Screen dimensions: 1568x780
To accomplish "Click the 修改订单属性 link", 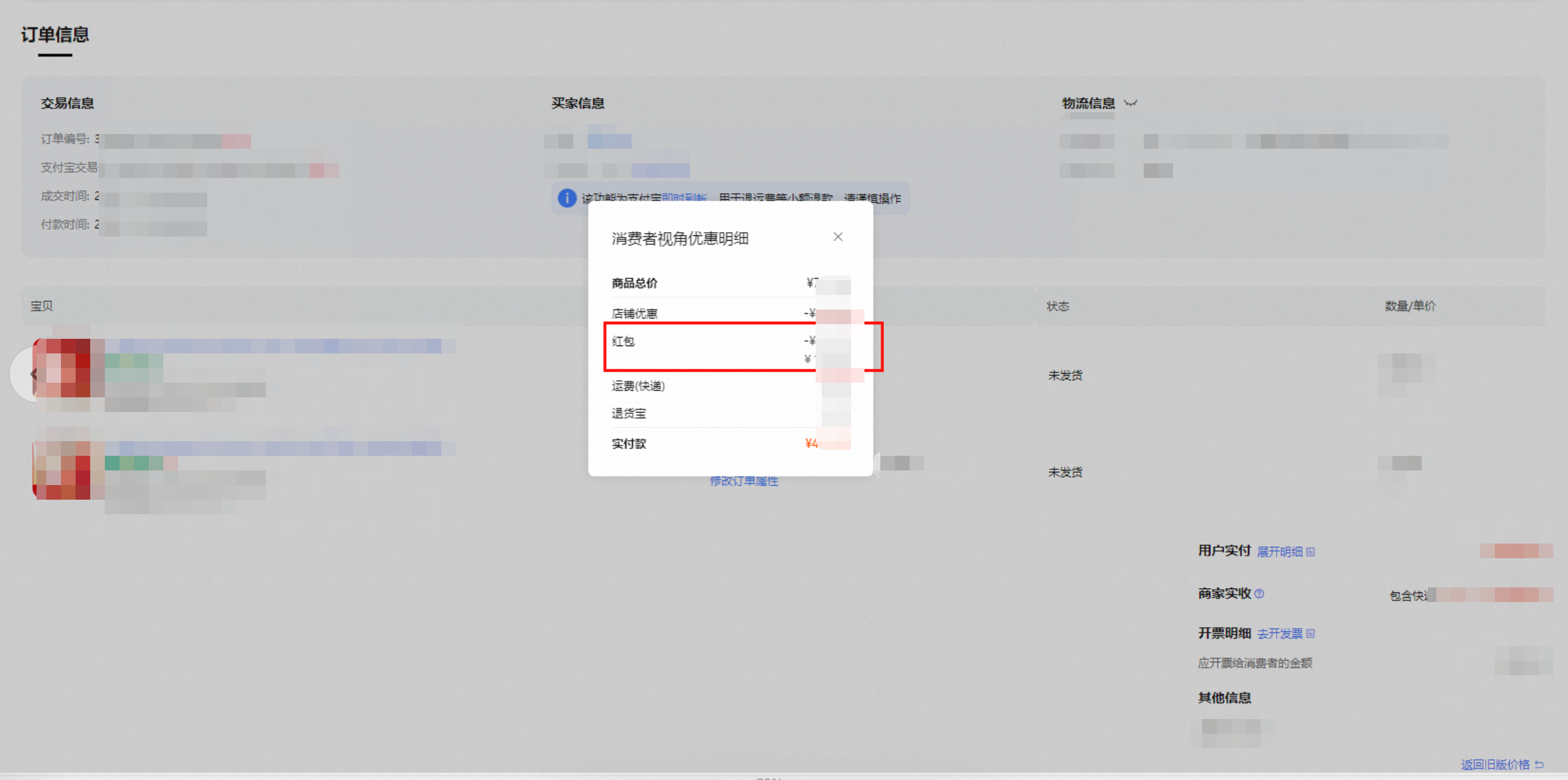I will click(744, 481).
